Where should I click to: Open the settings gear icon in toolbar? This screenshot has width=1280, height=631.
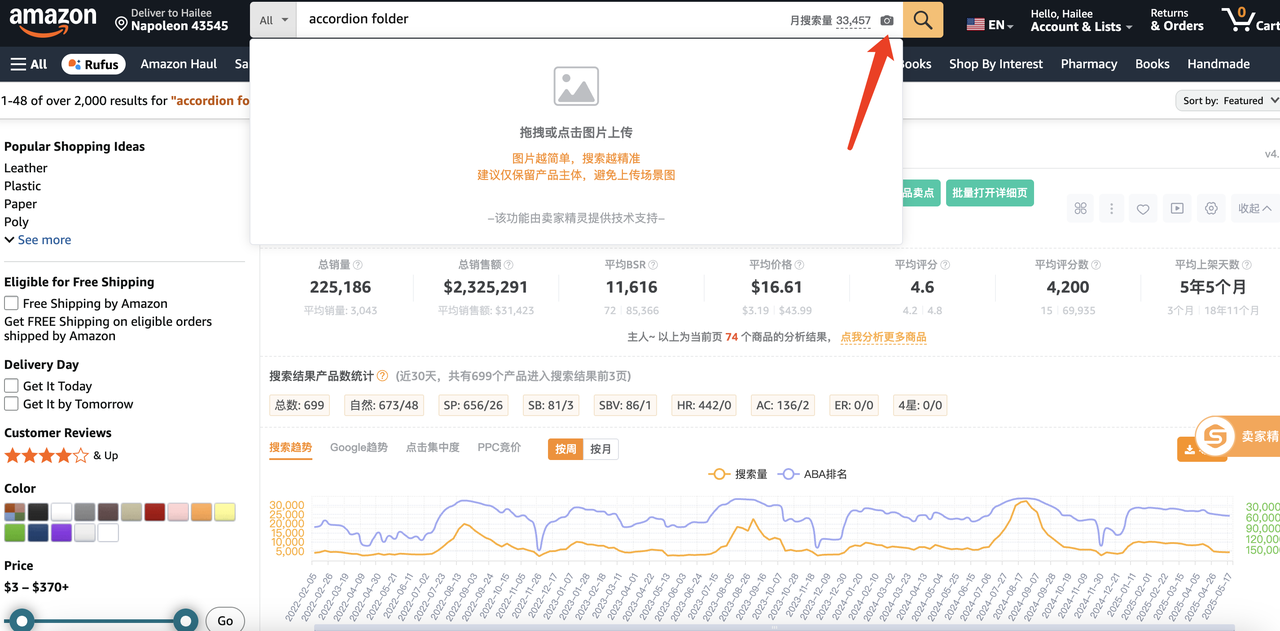[1211, 208]
